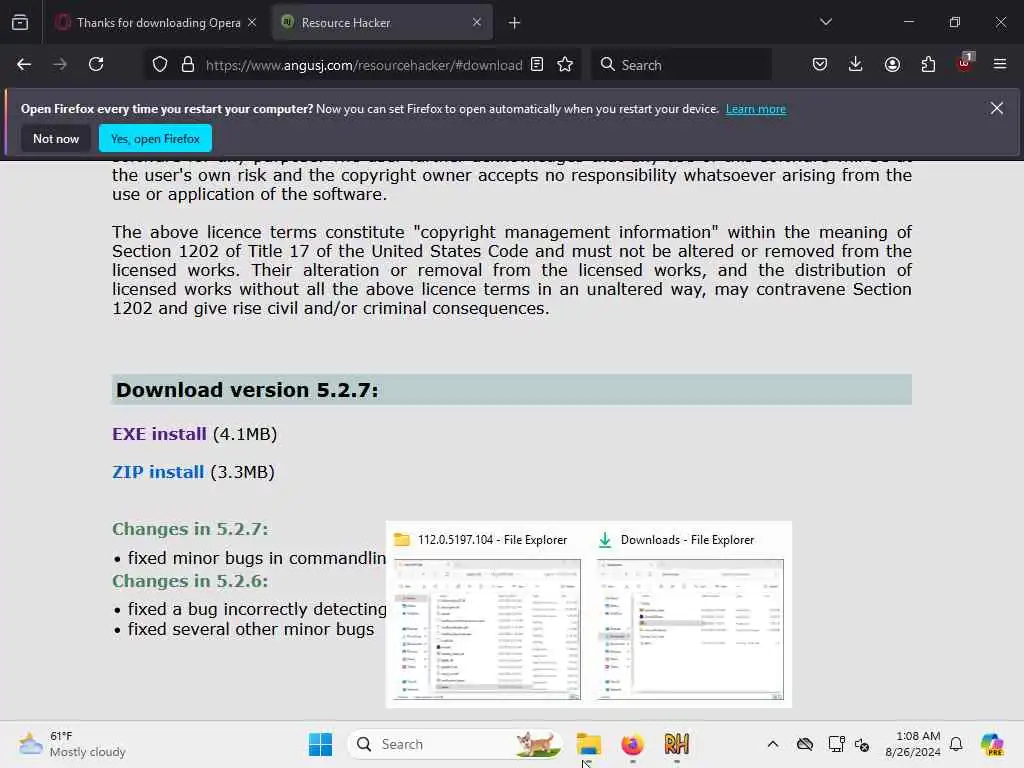Click the Changes in 5.2.7 heading
Image resolution: width=1024 pixels, height=768 pixels.
(x=190, y=529)
